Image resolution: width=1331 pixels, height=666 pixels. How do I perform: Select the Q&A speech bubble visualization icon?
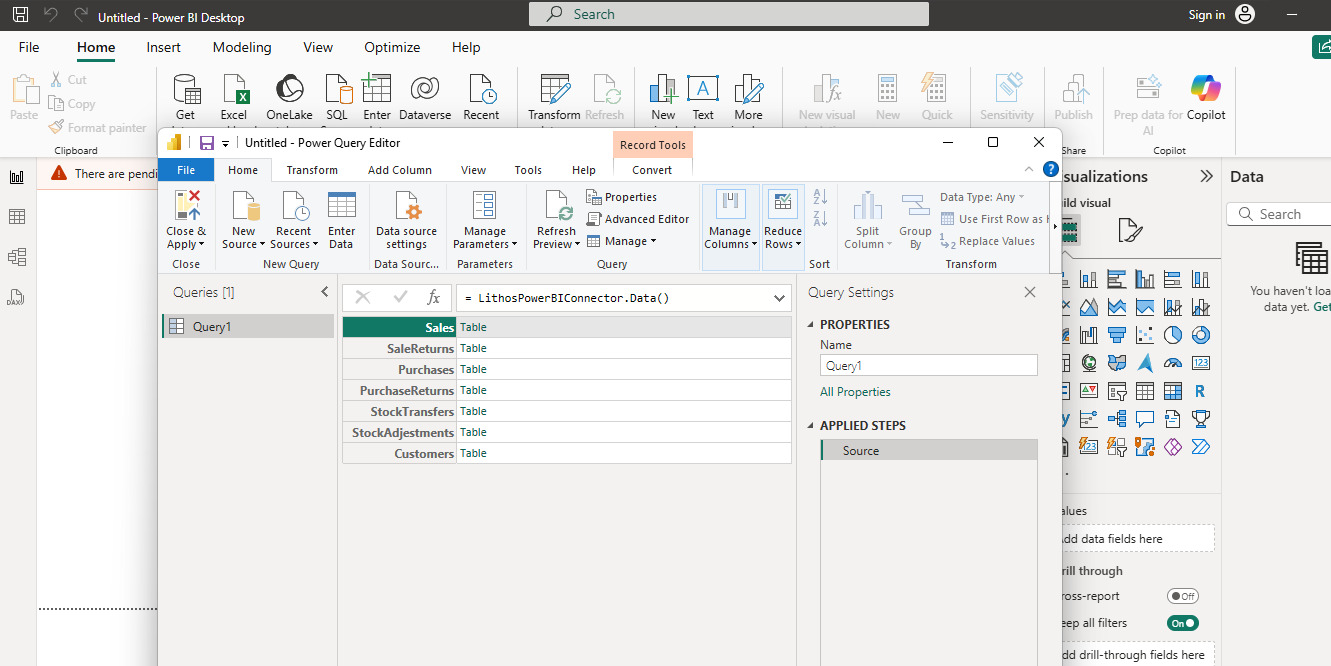1145,418
